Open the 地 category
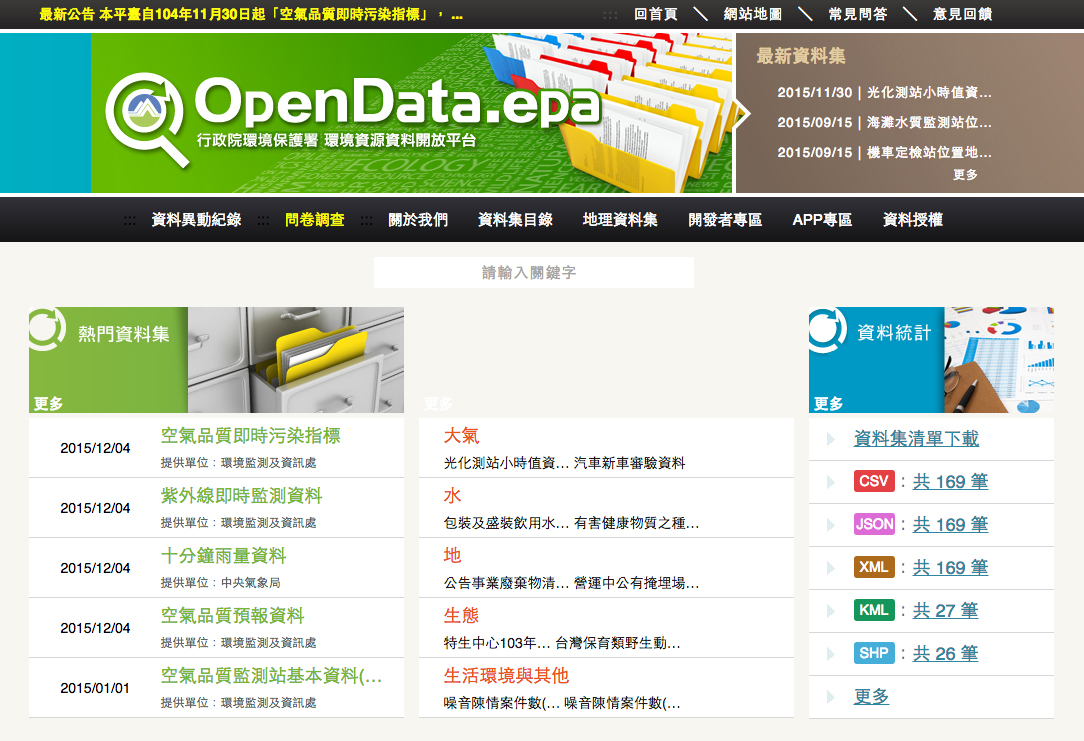 tap(452, 556)
